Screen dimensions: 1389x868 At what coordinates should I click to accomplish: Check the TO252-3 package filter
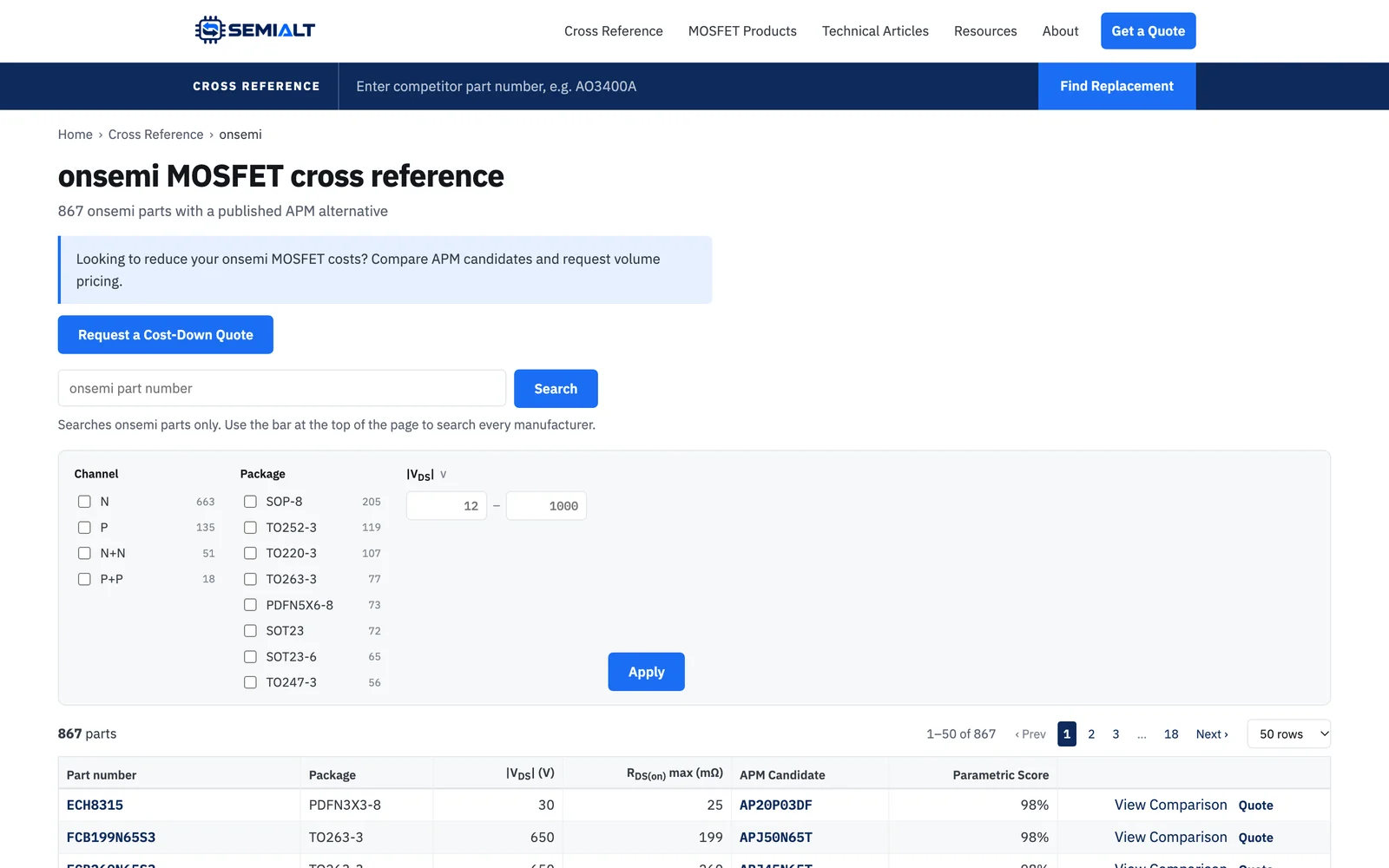point(250,528)
